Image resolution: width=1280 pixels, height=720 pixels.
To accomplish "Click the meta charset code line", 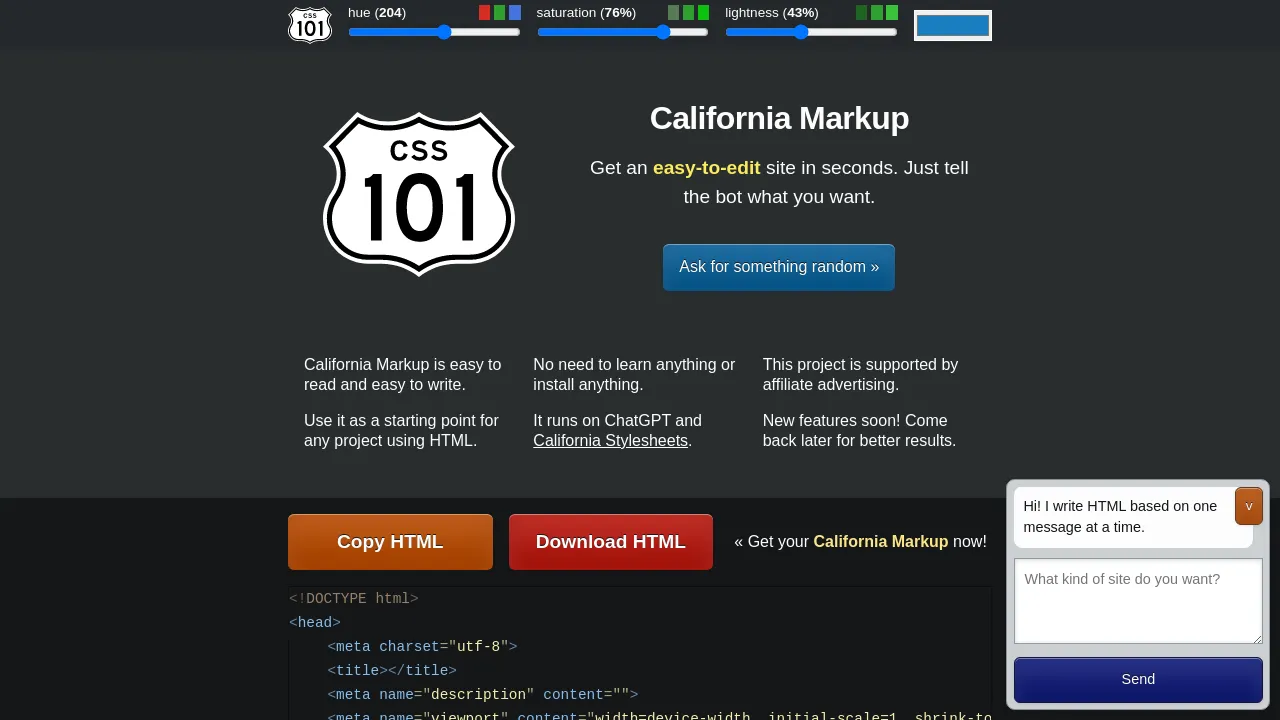I will pos(422,647).
